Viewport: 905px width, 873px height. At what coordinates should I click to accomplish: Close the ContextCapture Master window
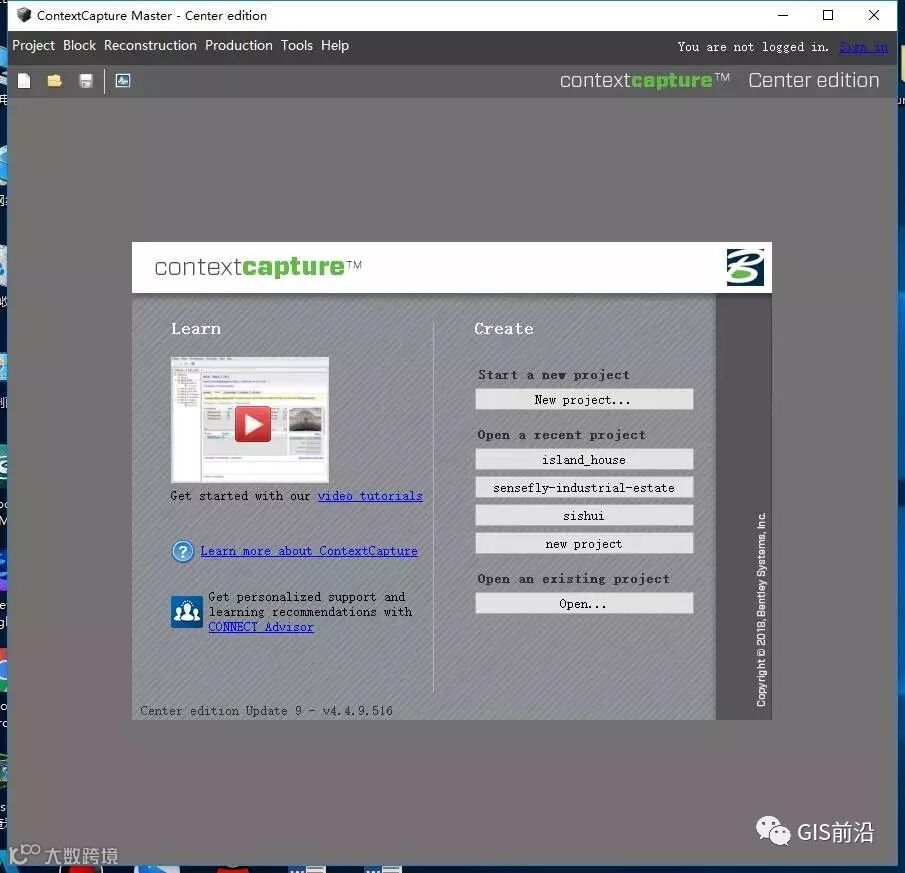(x=874, y=15)
